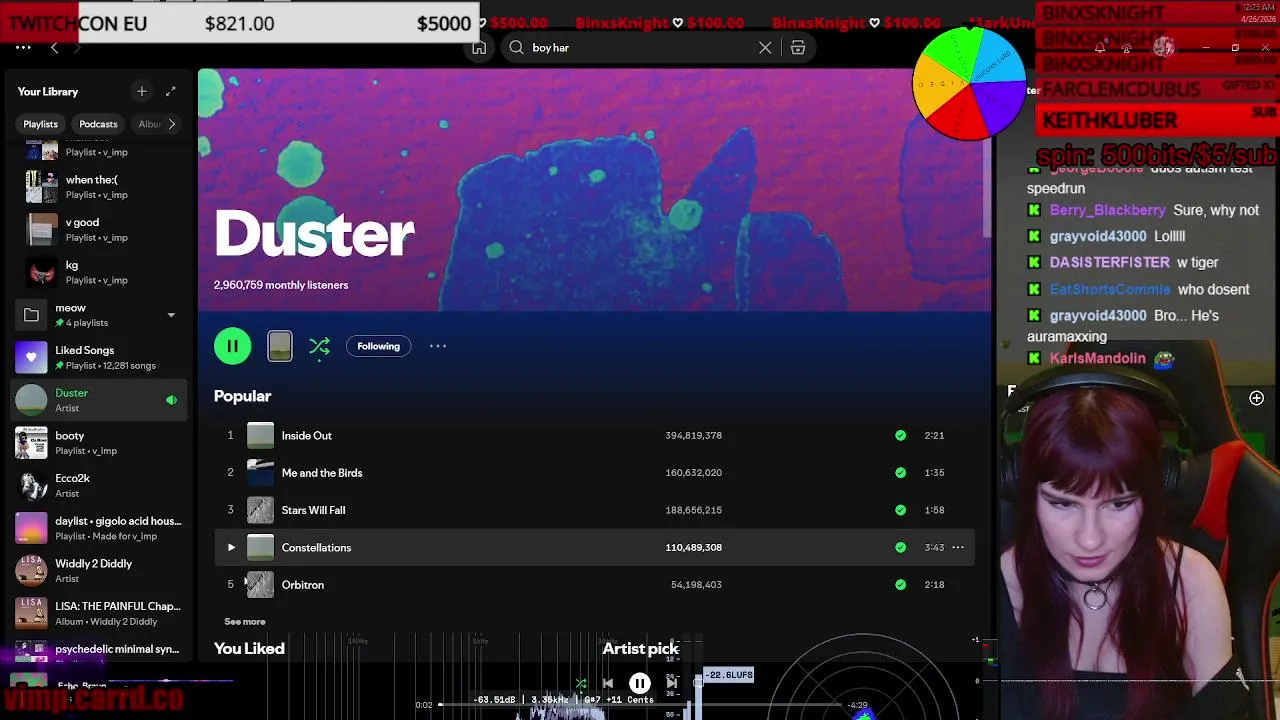Click the 2,960,759 monthly listeners text

281,285
